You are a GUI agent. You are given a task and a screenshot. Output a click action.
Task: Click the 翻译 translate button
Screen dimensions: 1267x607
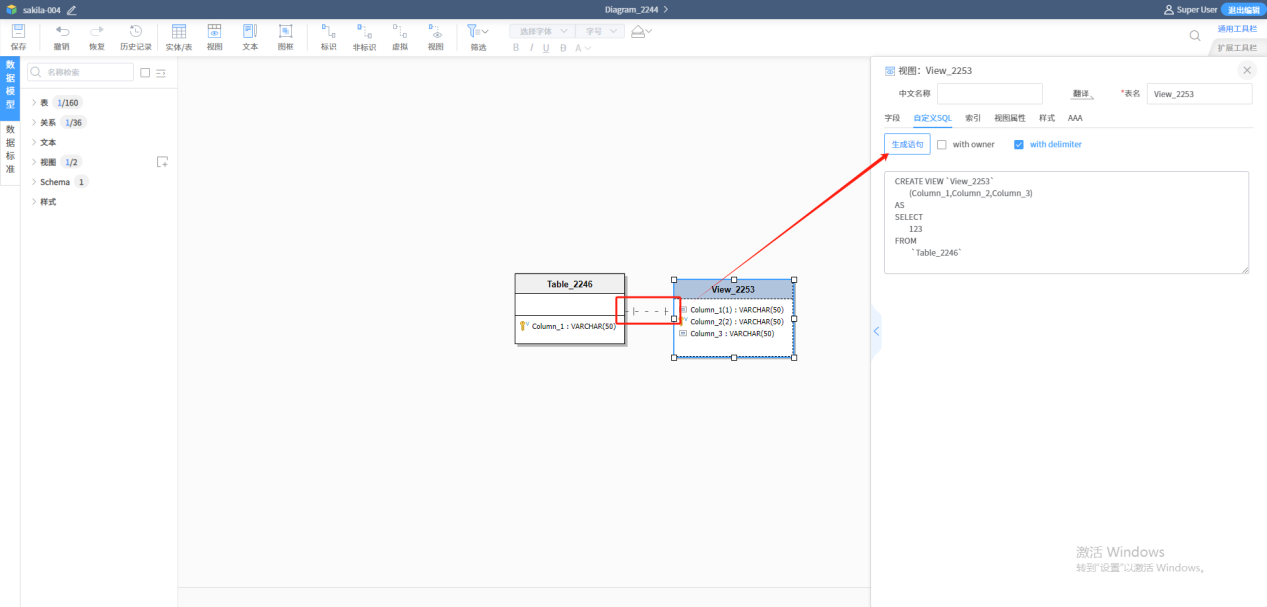[1081, 93]
